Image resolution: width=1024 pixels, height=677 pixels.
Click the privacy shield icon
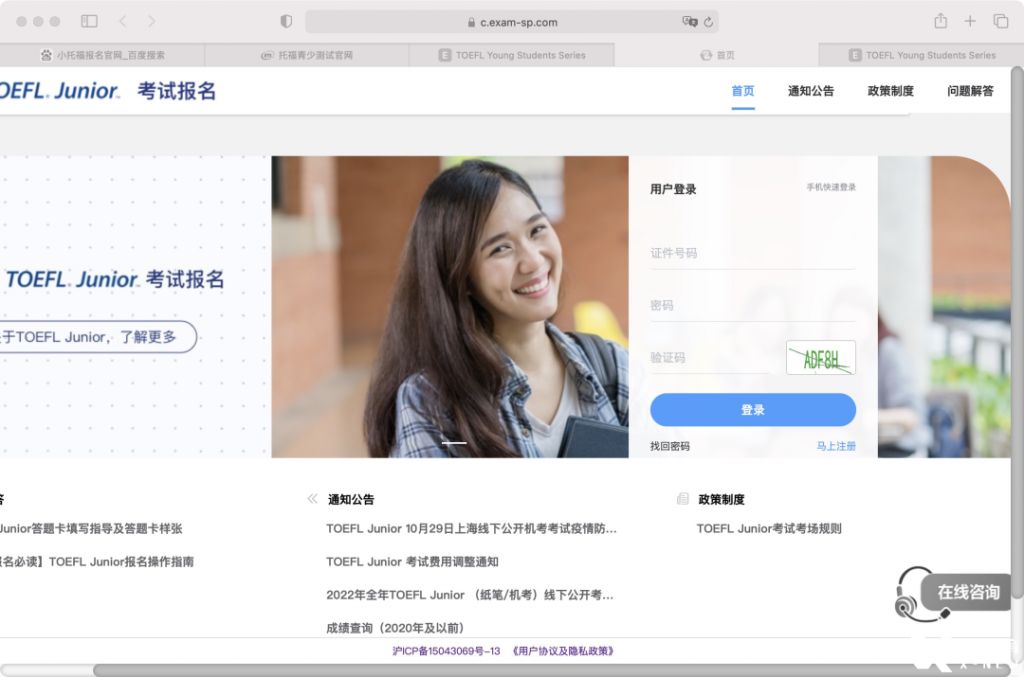pos(286,21)
